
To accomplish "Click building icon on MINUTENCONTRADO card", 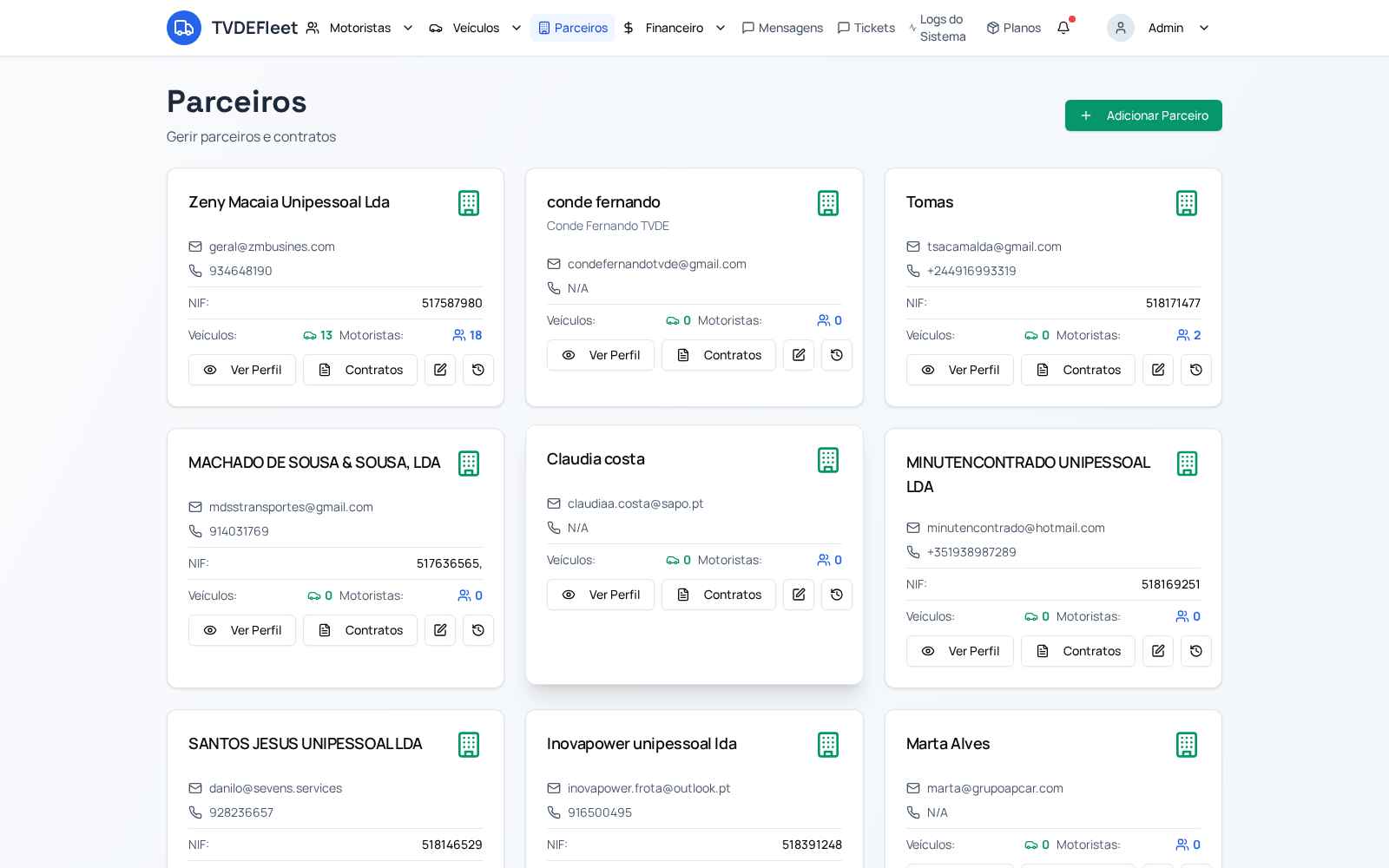I will pyautogui.click(x=1187, y=464).
